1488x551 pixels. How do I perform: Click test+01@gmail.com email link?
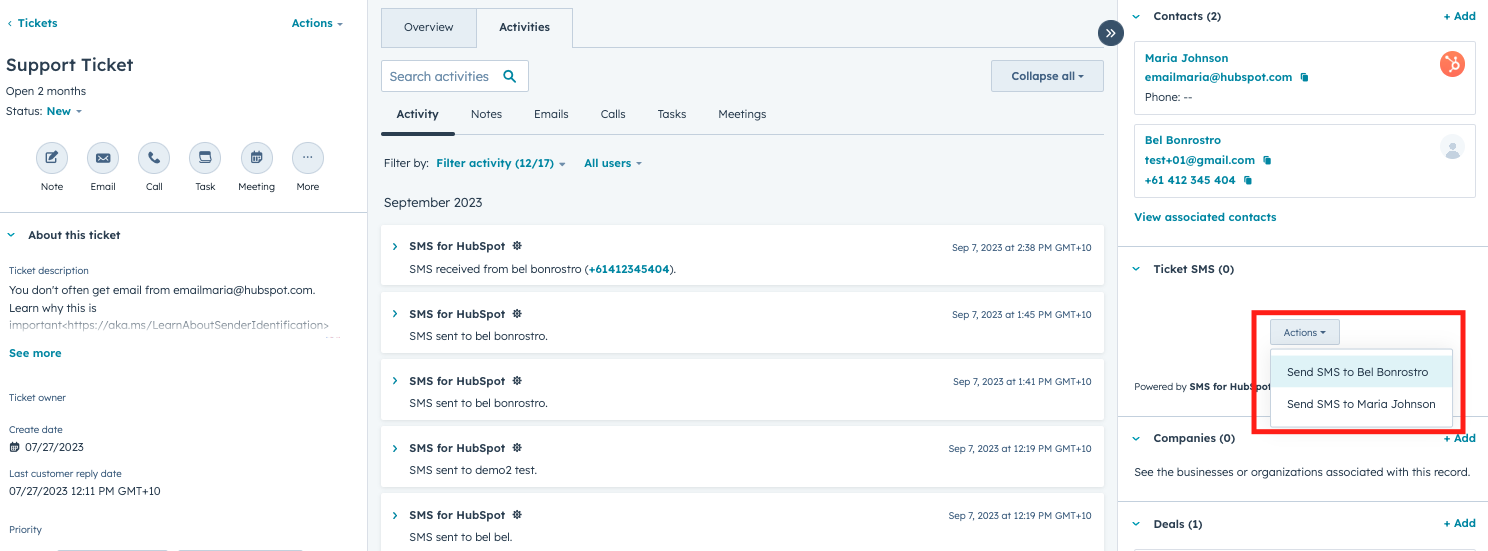(1200, 160)
